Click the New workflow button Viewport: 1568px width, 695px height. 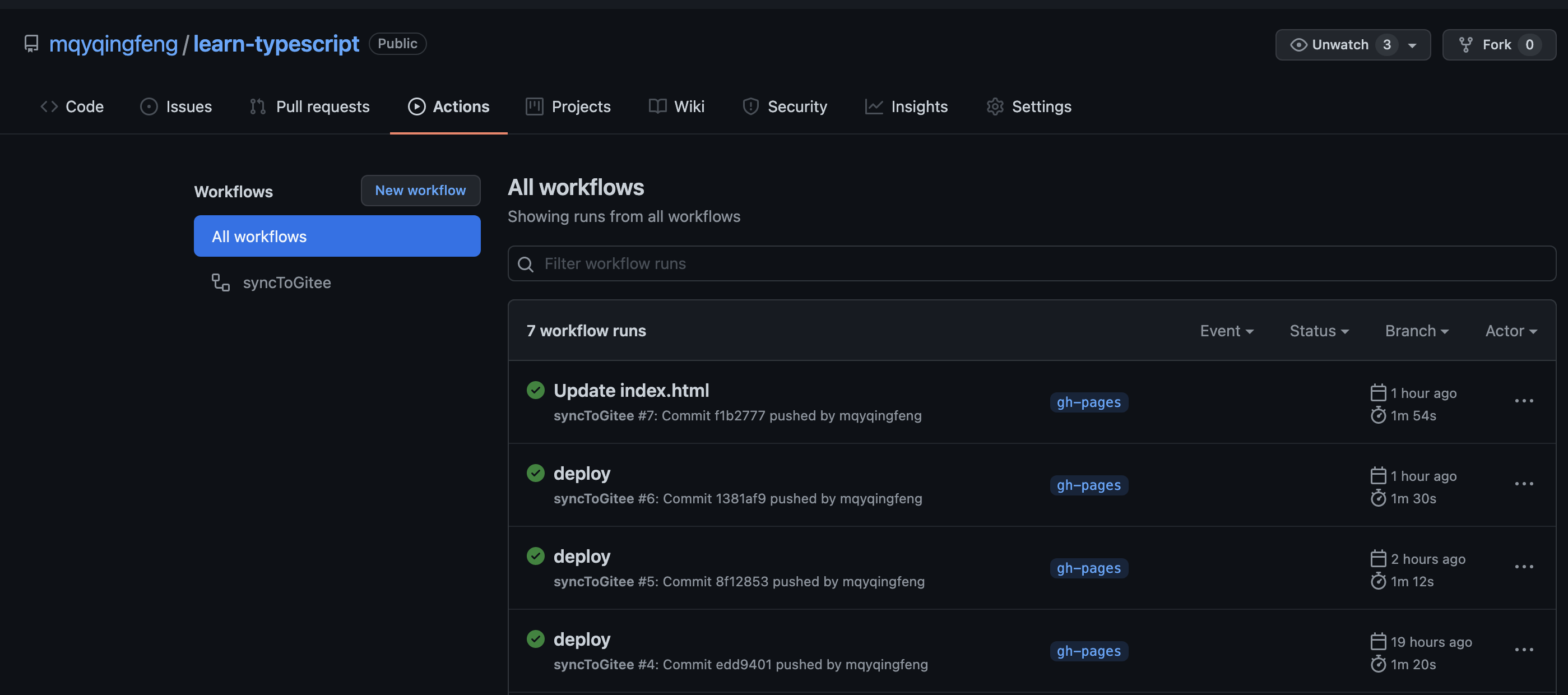pos(420,190)
